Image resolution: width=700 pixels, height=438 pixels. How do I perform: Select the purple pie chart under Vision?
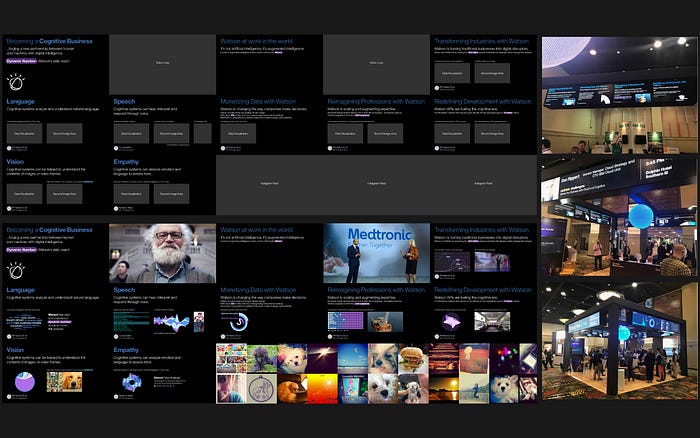point(25,382)
